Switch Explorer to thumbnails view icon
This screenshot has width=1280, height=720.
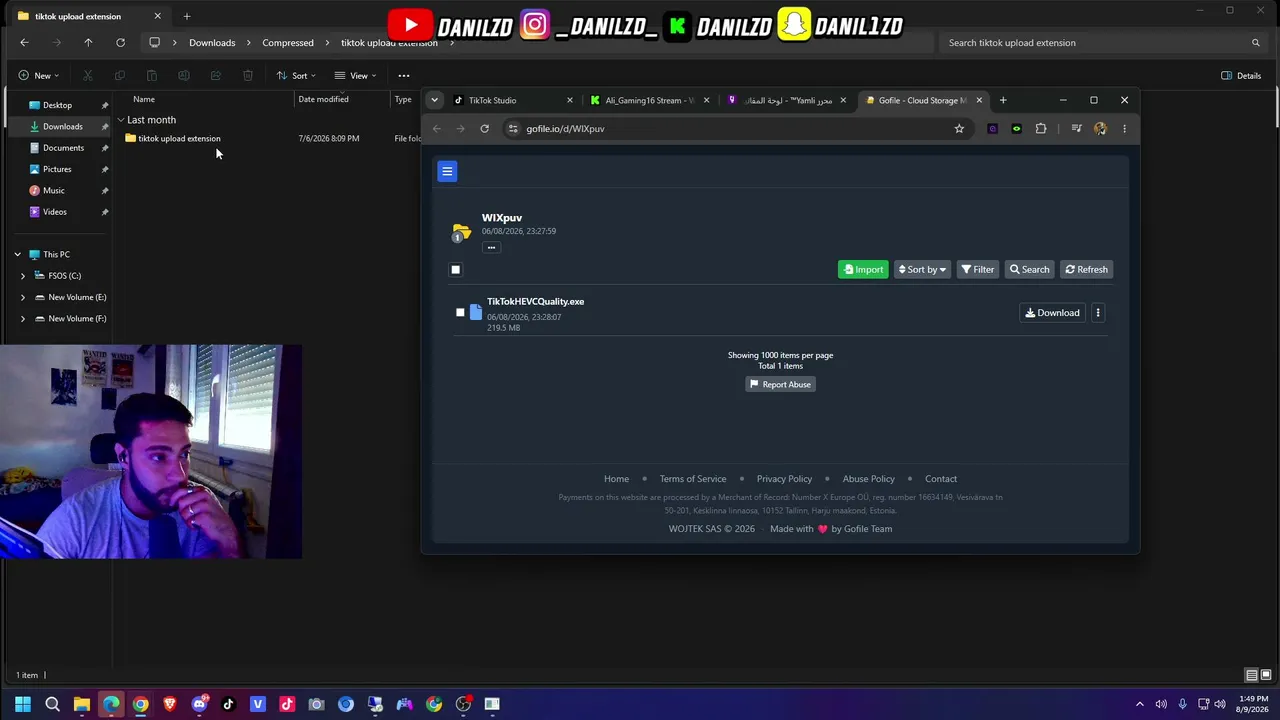point(1266,675)
